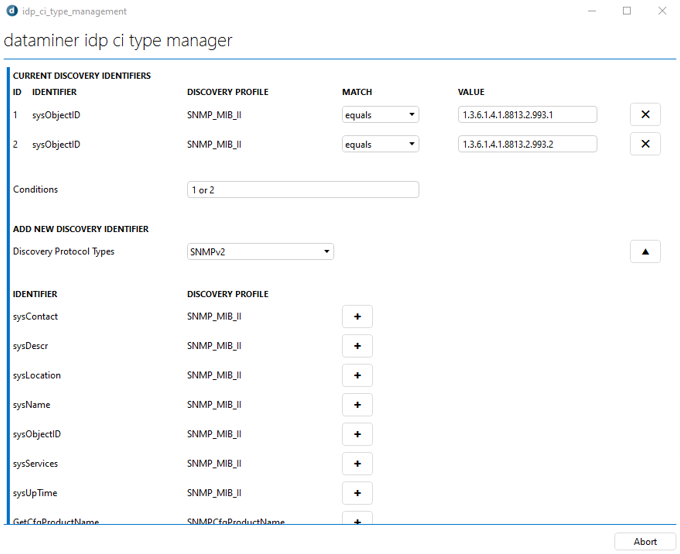
Task: Click the Discovery Protocol Types label
Action: pyautogui.click(x=64, y=252)
